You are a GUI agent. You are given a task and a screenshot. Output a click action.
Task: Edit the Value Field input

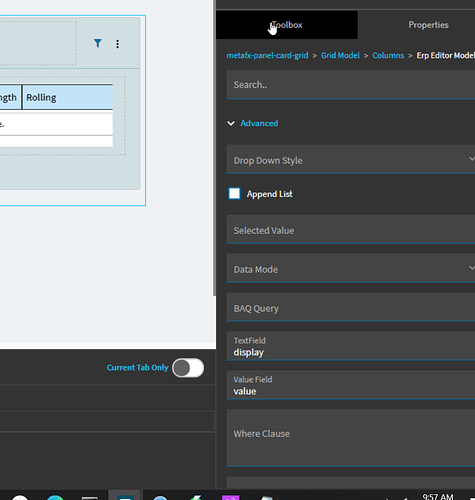(x=351, y=385)
